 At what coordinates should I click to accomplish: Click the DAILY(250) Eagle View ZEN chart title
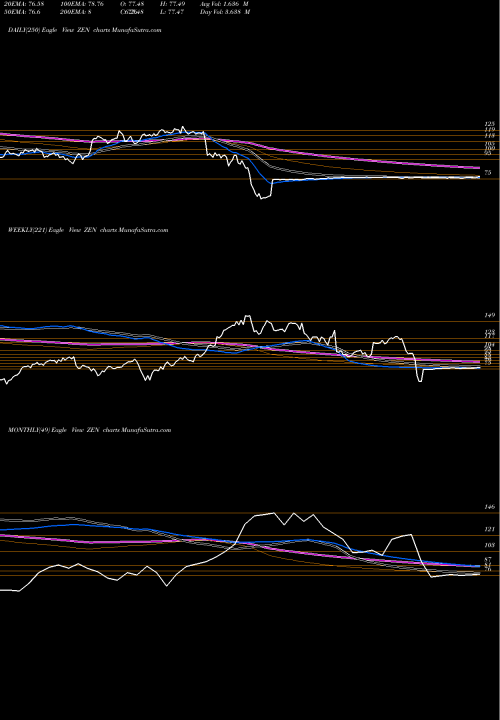click(84, 30)
